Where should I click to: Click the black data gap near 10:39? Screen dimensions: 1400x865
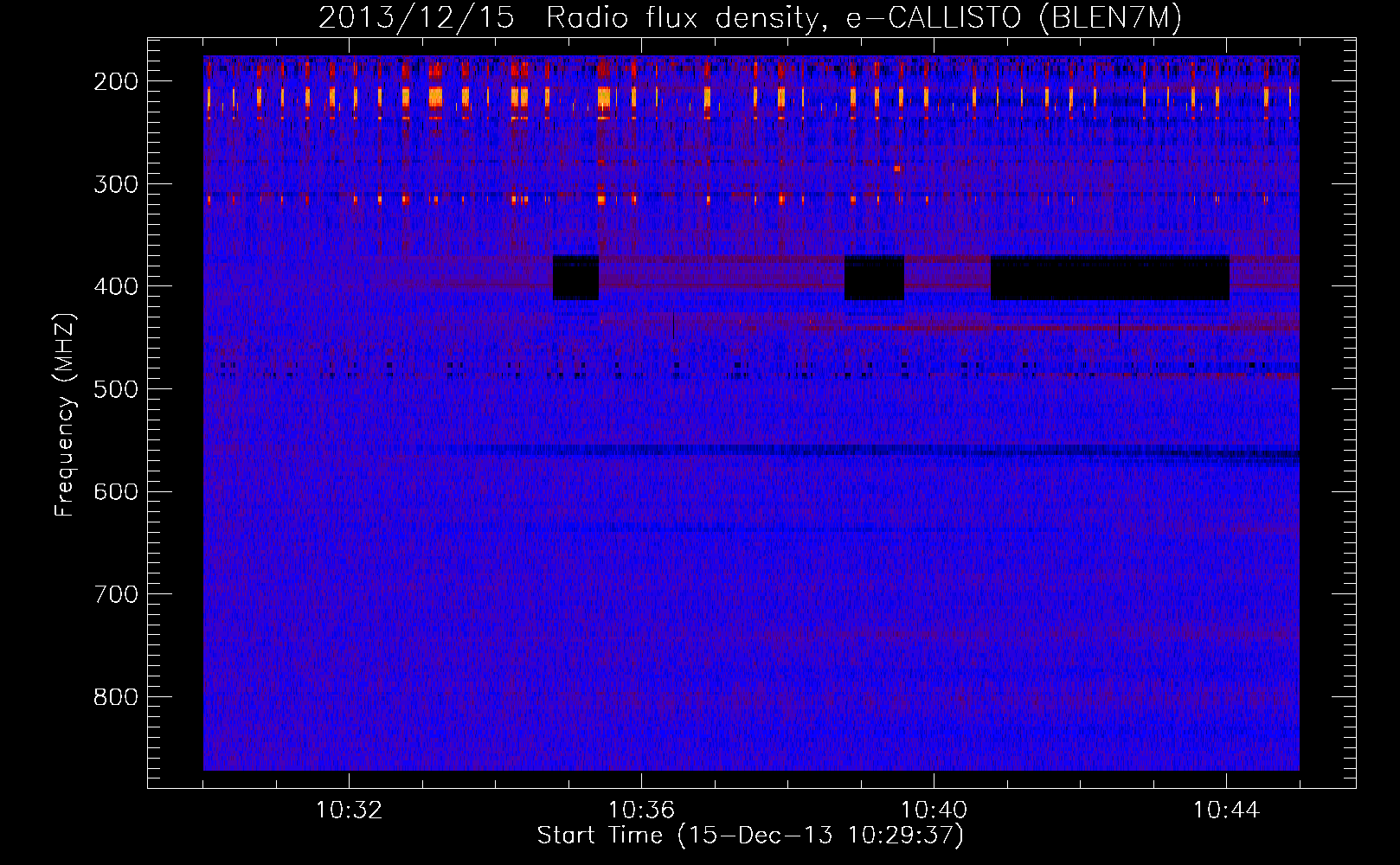click(x=874, y=278)
